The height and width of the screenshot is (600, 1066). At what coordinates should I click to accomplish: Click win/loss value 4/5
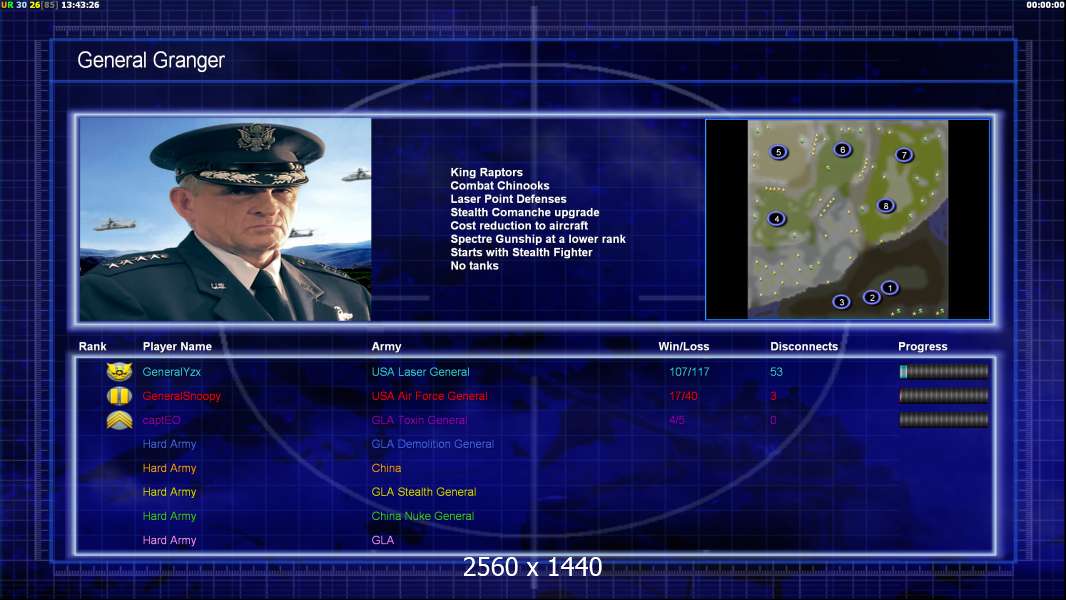[x=676, y=420]
